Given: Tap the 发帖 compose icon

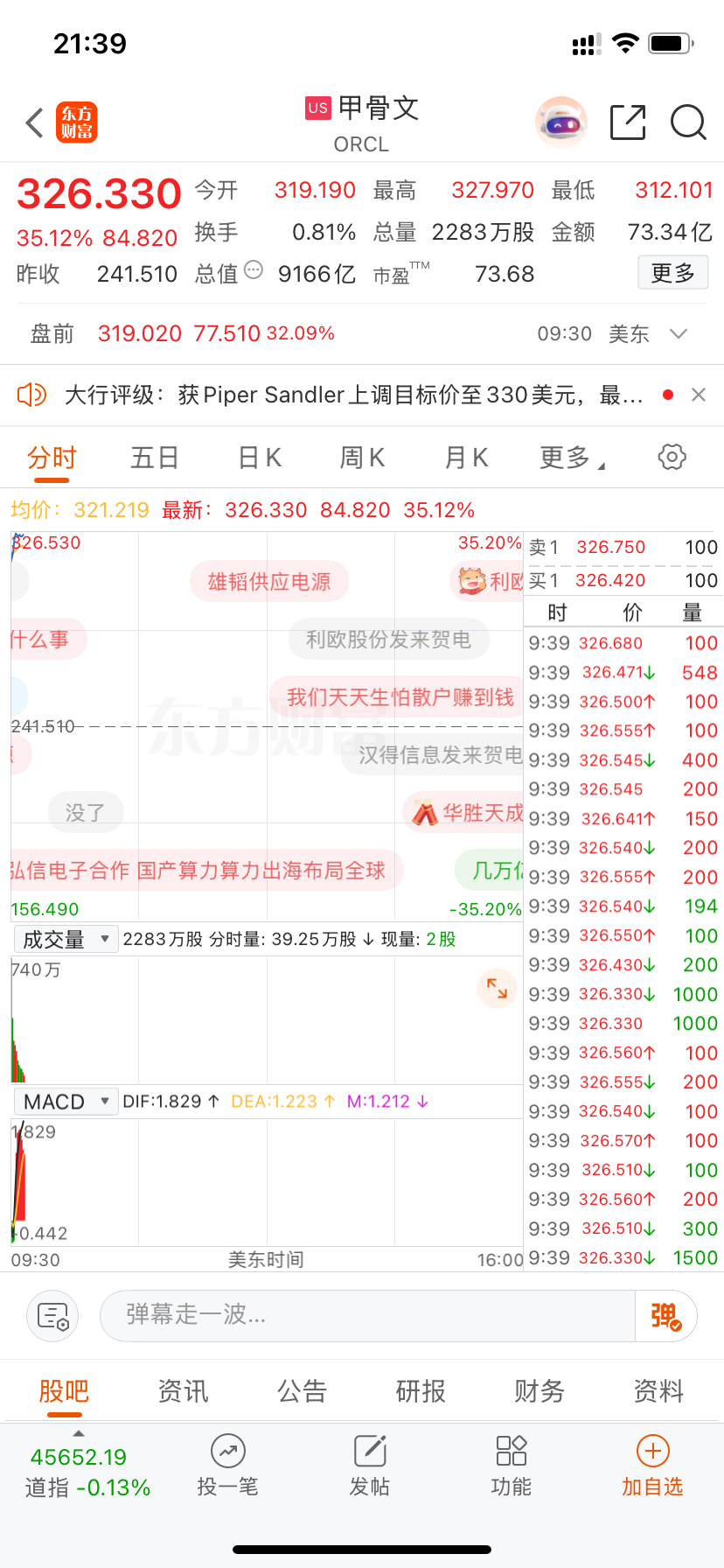Looking at the screenshot, I should pos(370,1452).
